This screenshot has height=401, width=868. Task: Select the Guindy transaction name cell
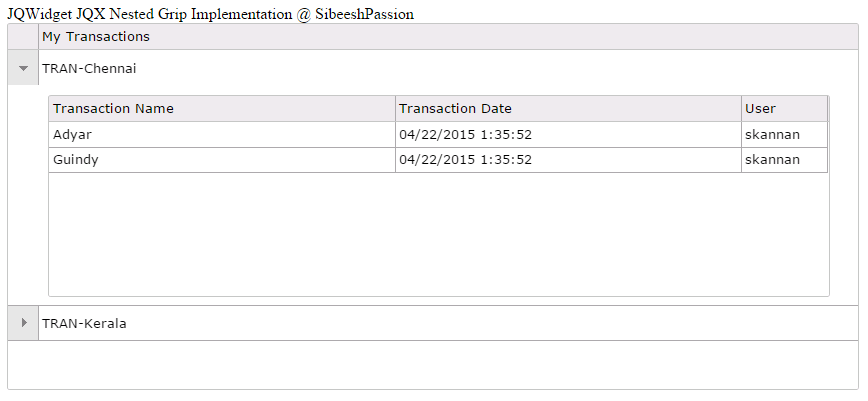[x=76, y=160]
